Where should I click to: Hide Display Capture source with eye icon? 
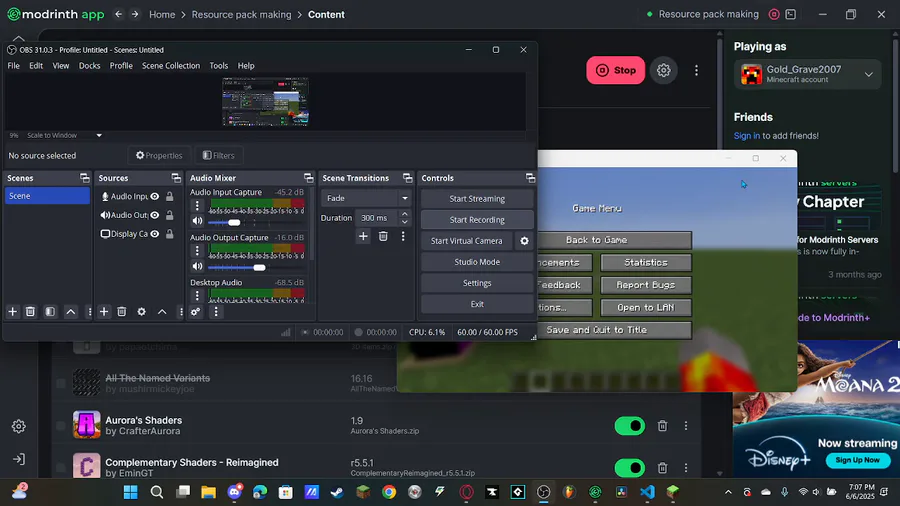coord(154,233)
